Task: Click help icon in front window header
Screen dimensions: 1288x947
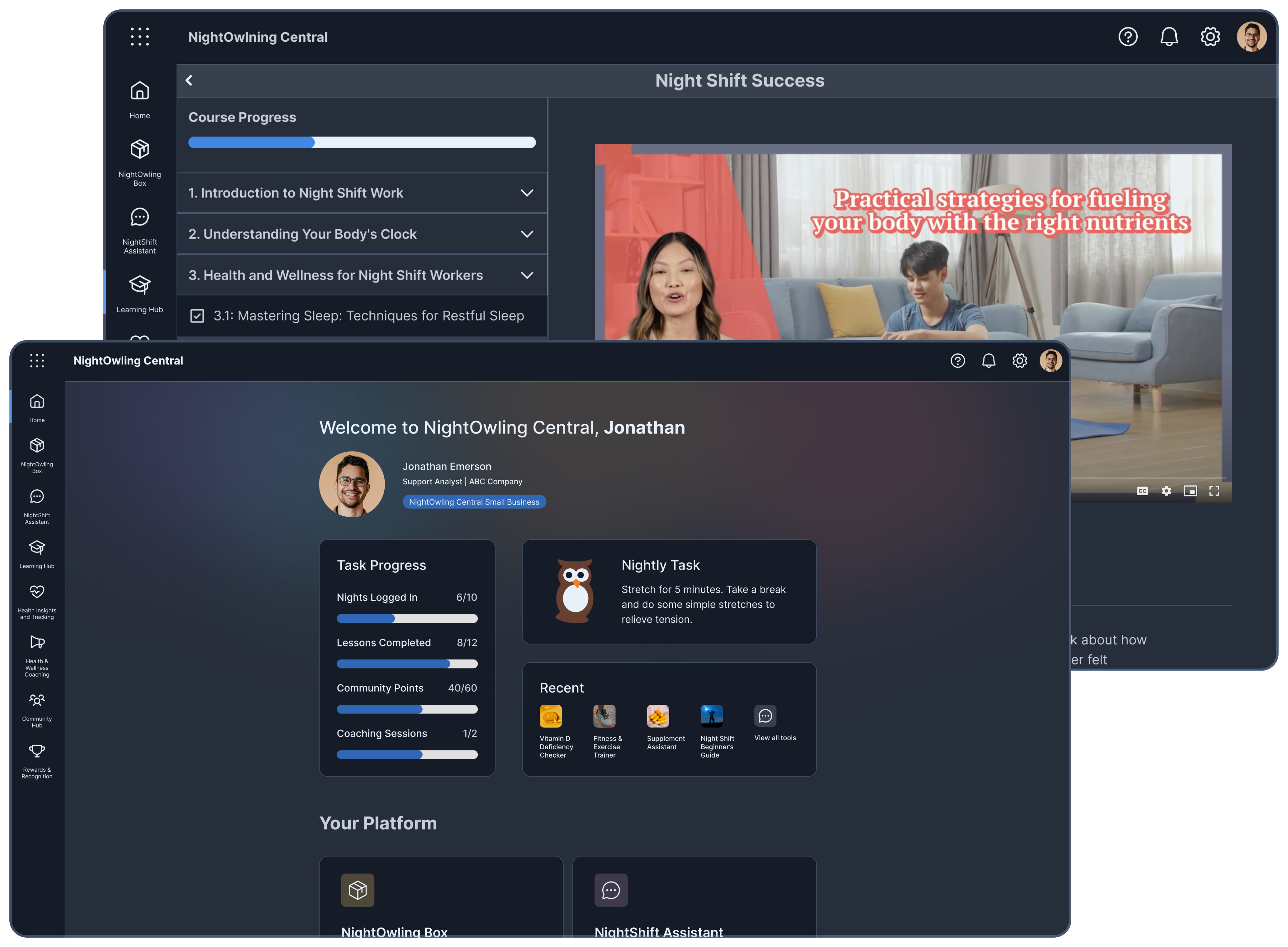Action: (x=957, y=361)
